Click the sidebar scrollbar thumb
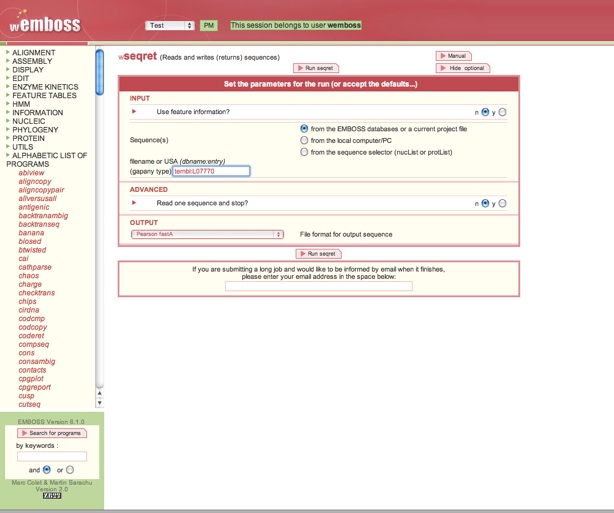This screenshot has height=513, width=614. tap(99, 72)
